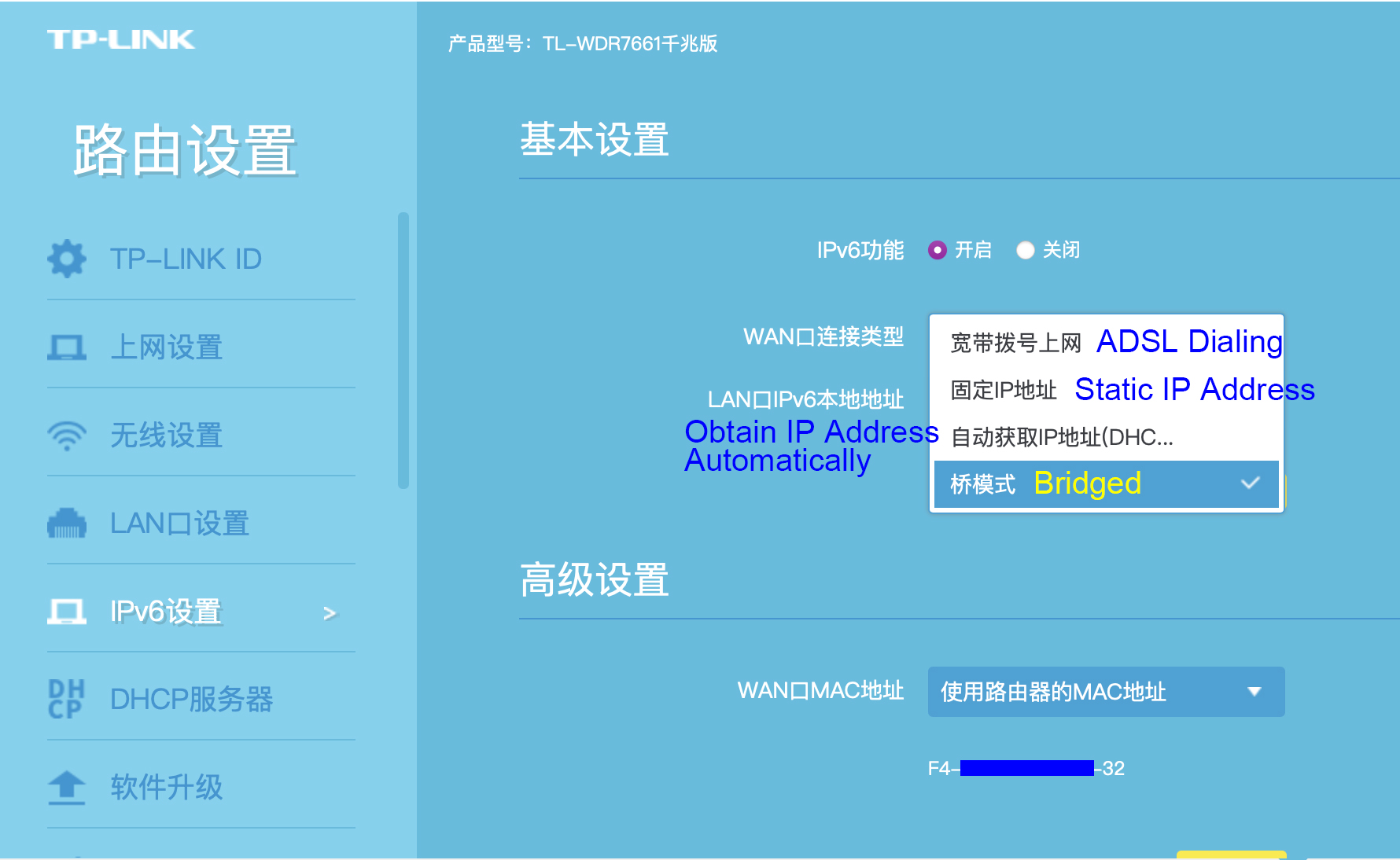Click the upload arrow icon beside 软件升级

tap(67, 787)
